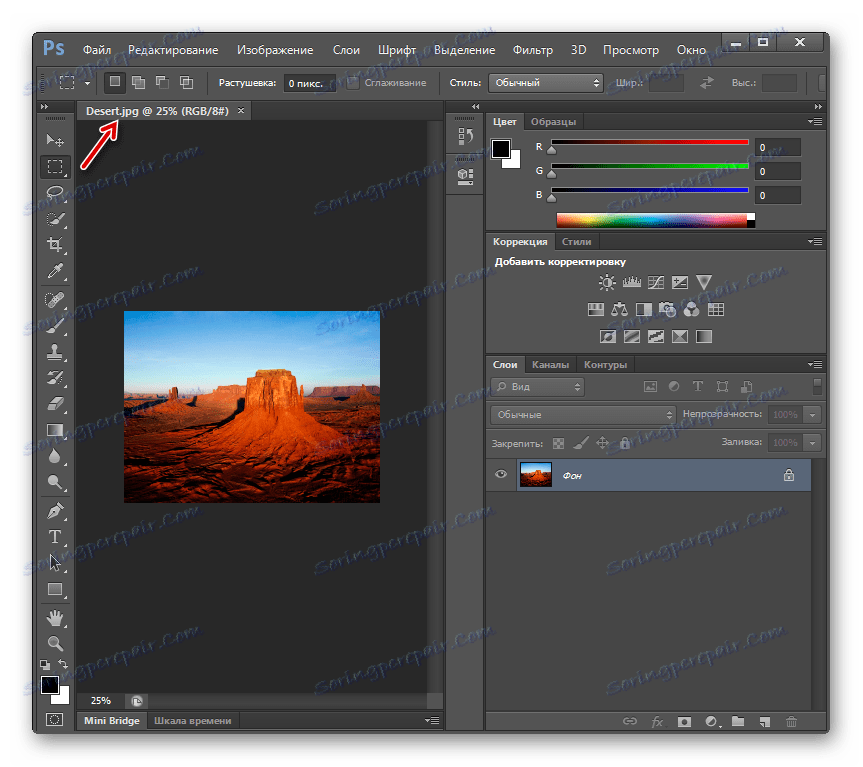Hide the Фон layer with eye icon
863x767 pixels.
501,474
